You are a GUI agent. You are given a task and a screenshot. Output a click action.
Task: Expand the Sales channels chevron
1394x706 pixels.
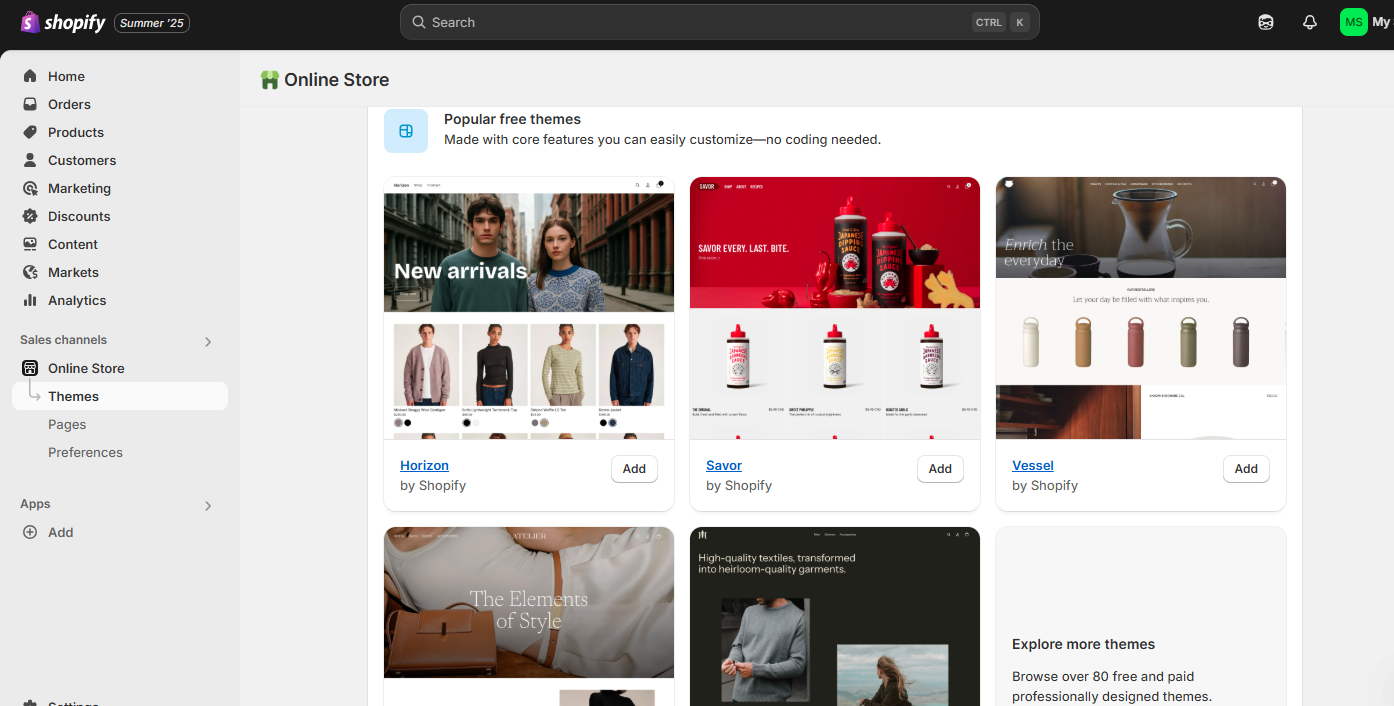tap(208, 342)
